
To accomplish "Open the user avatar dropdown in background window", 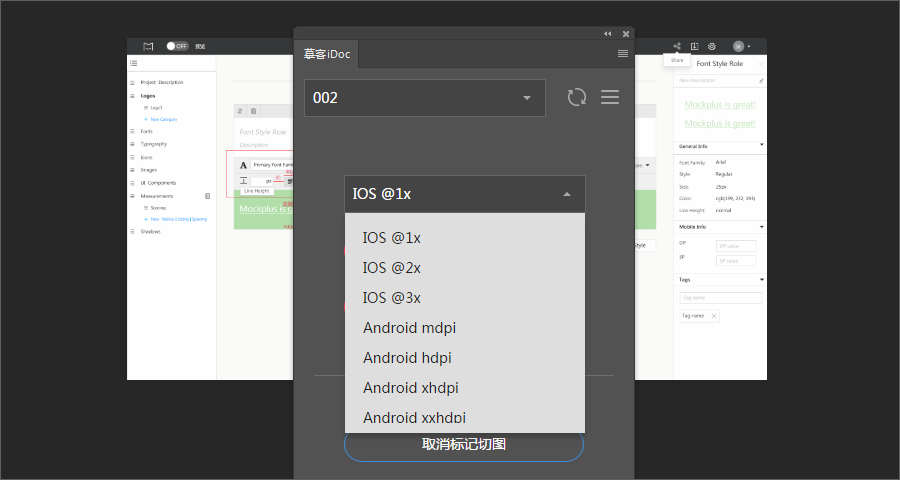I will pos(742,46).
